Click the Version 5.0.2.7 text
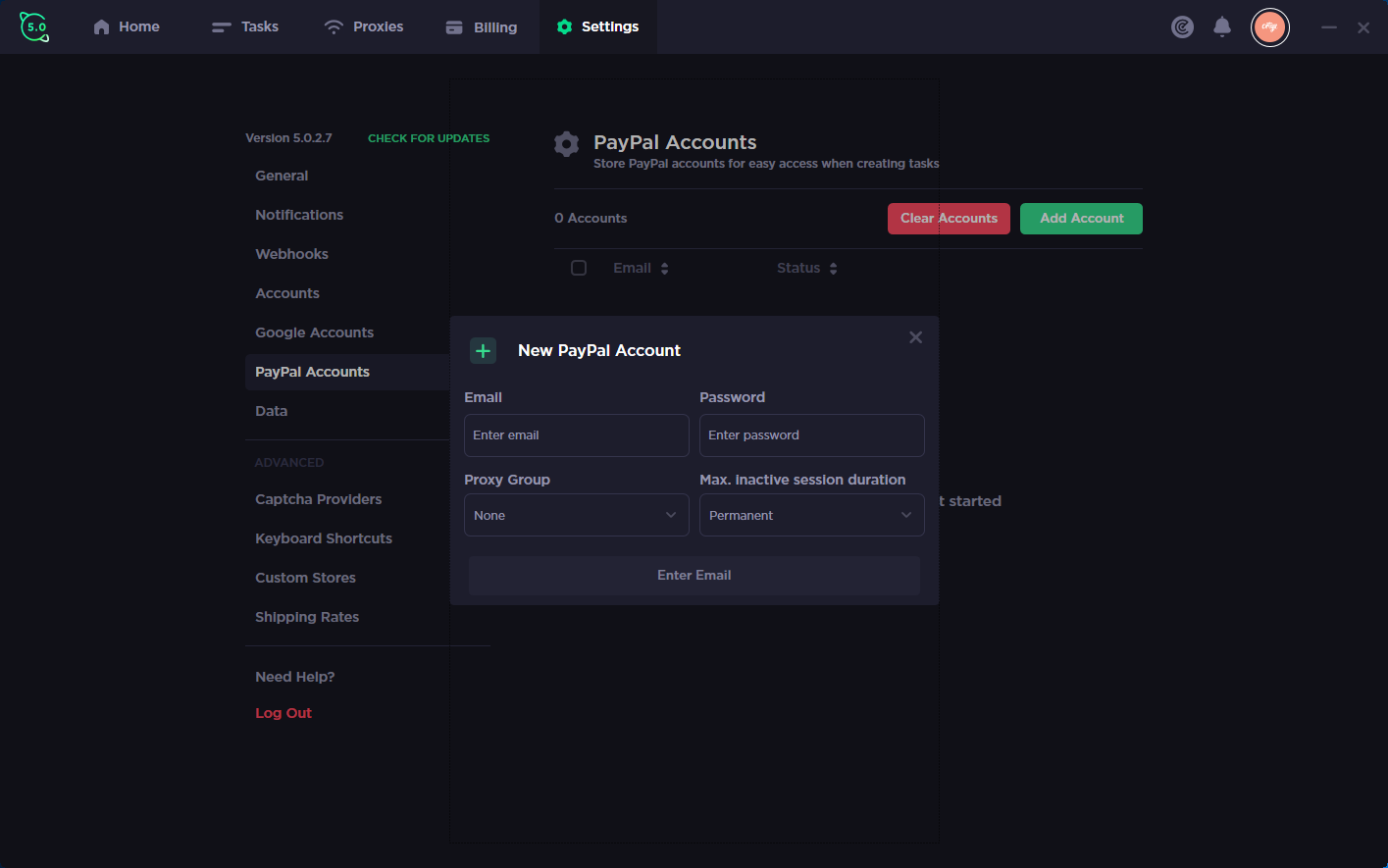Screen dimensions: 1388x868 (x=288, y=138)
